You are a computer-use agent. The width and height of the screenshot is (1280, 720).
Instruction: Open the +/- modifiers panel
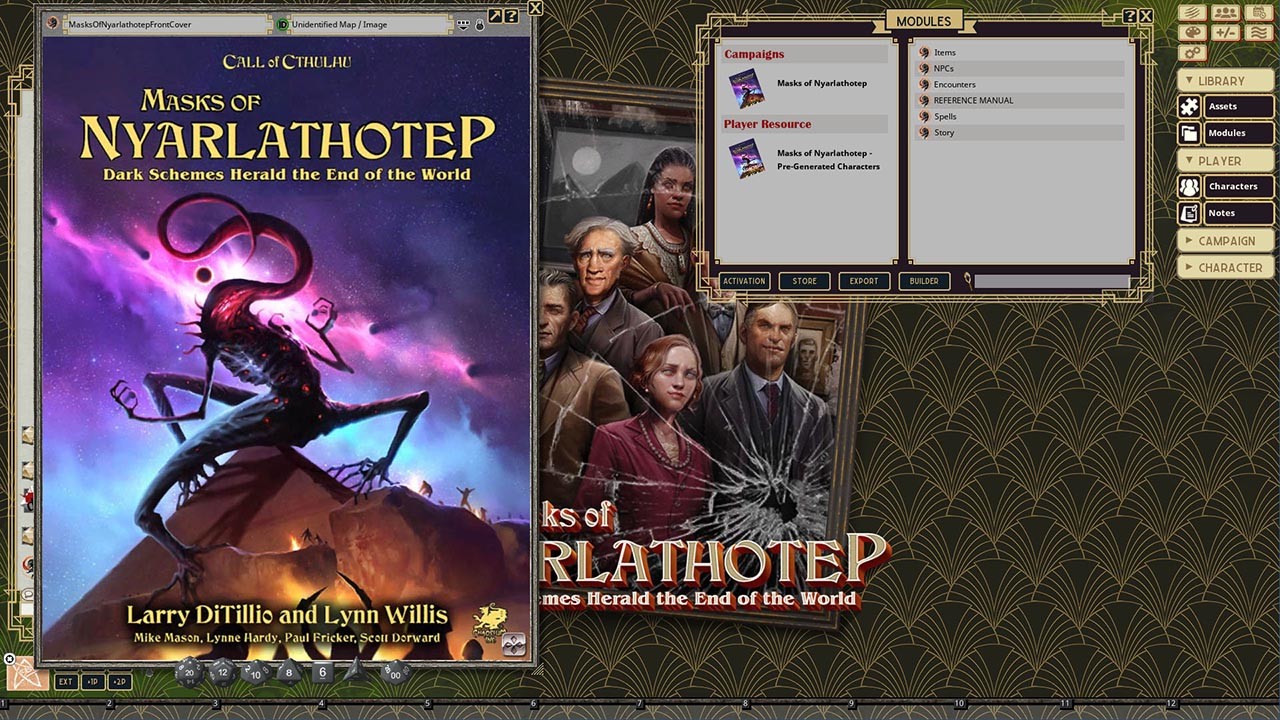coord(1226,32)
